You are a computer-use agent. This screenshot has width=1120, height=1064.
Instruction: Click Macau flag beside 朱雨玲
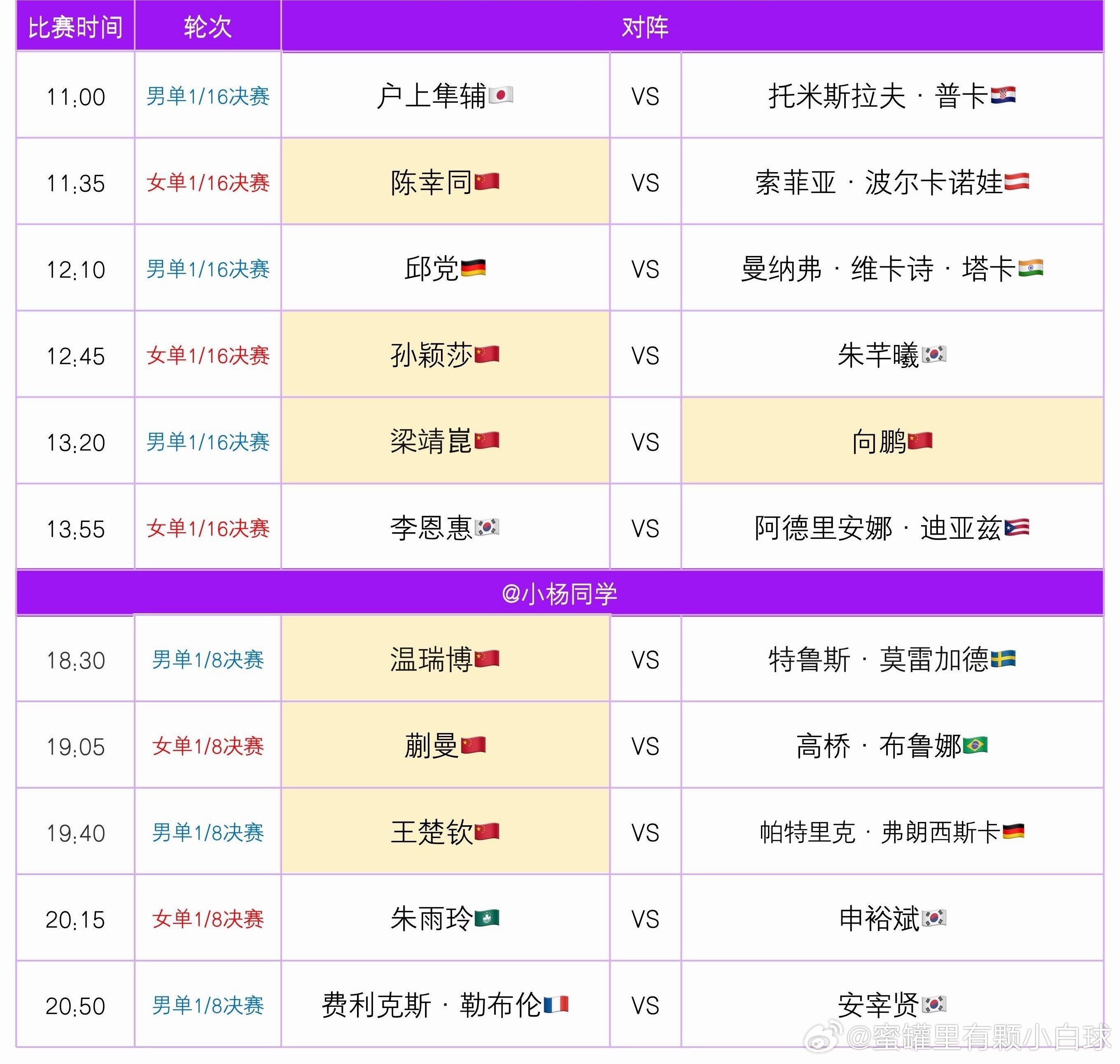coord(487,917)
